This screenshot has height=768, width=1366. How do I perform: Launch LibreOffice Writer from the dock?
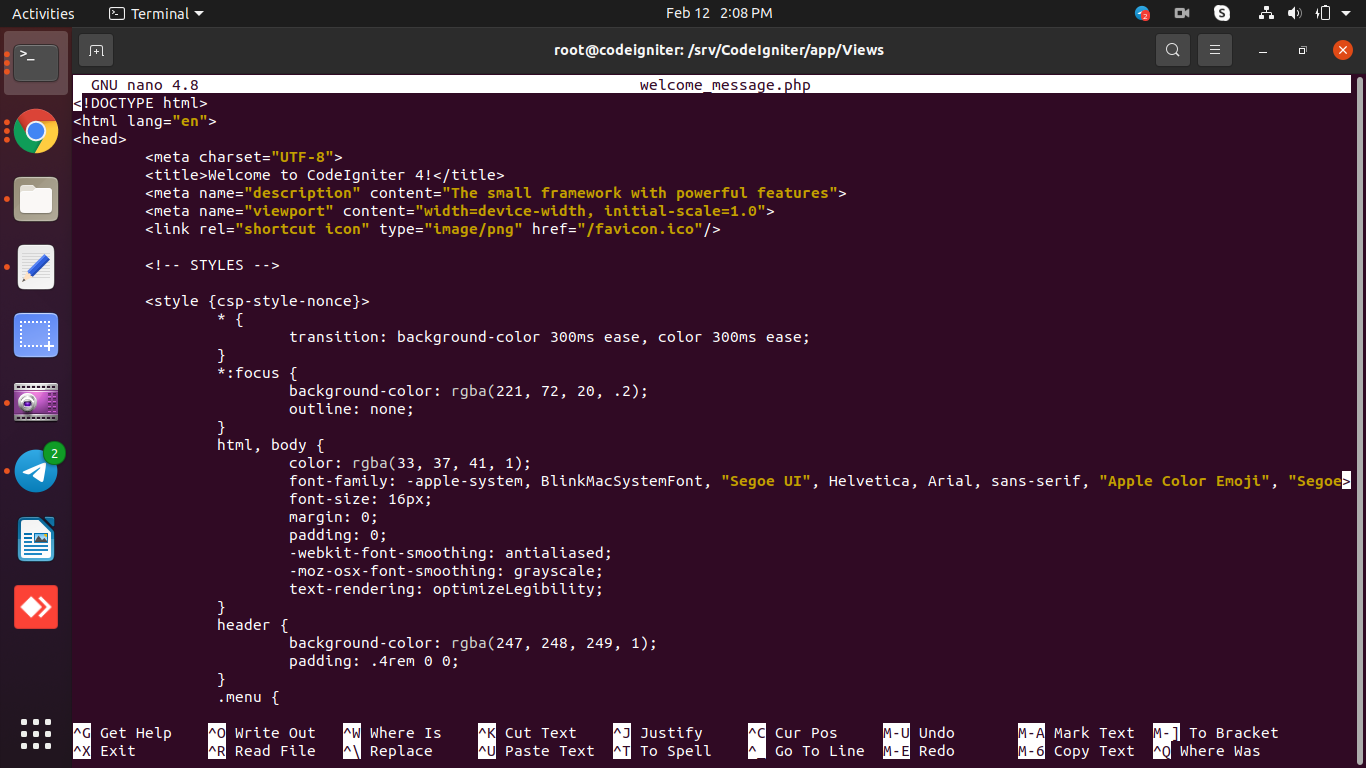pos(36,539)
